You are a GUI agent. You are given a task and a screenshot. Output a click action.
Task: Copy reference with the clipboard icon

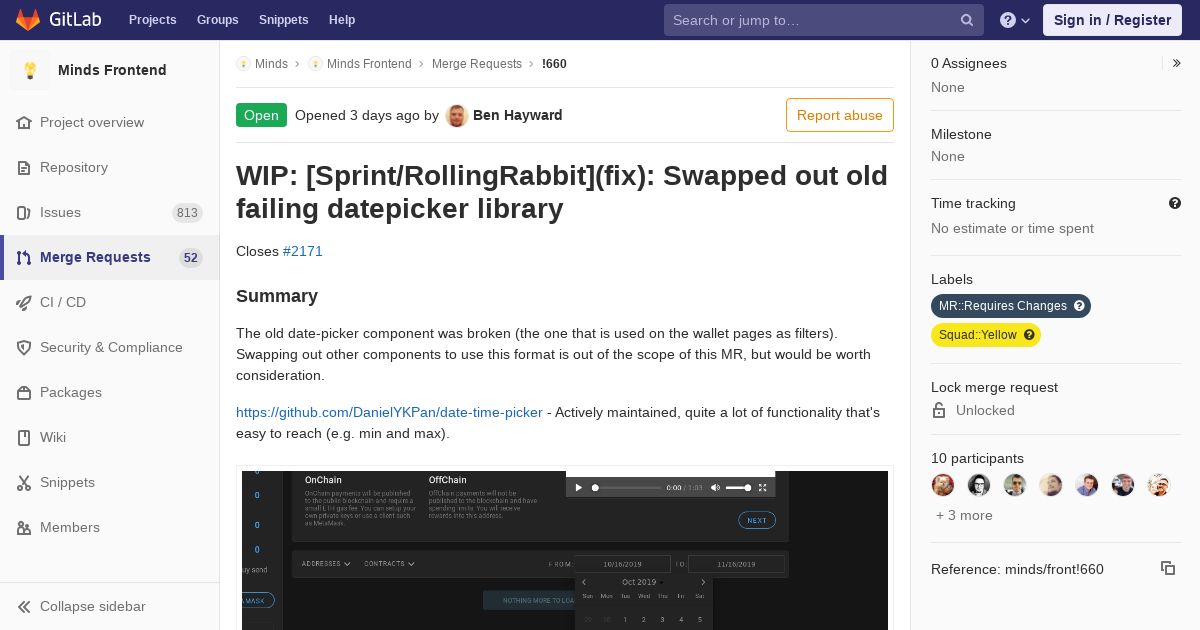point(1167,568)
